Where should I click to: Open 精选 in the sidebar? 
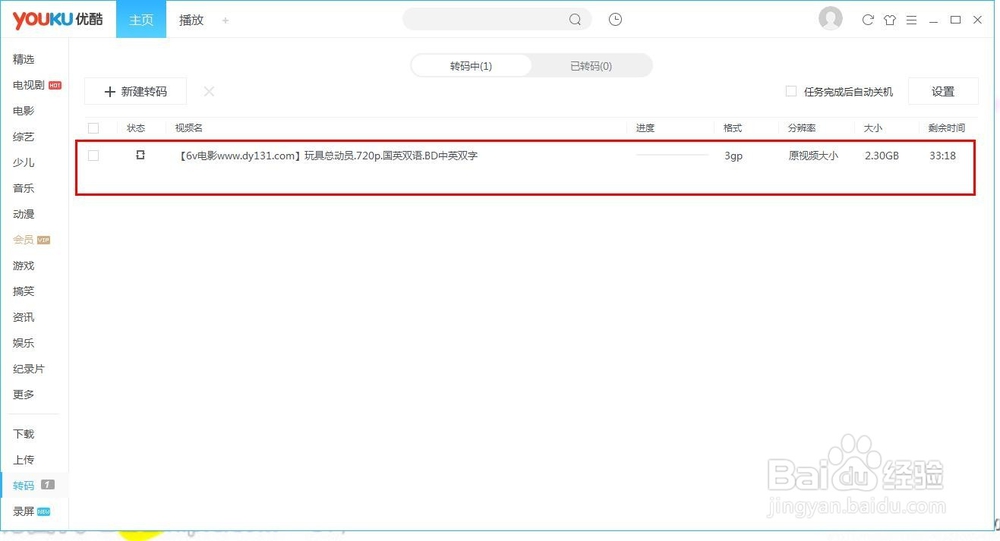click(x=24, y=59)
